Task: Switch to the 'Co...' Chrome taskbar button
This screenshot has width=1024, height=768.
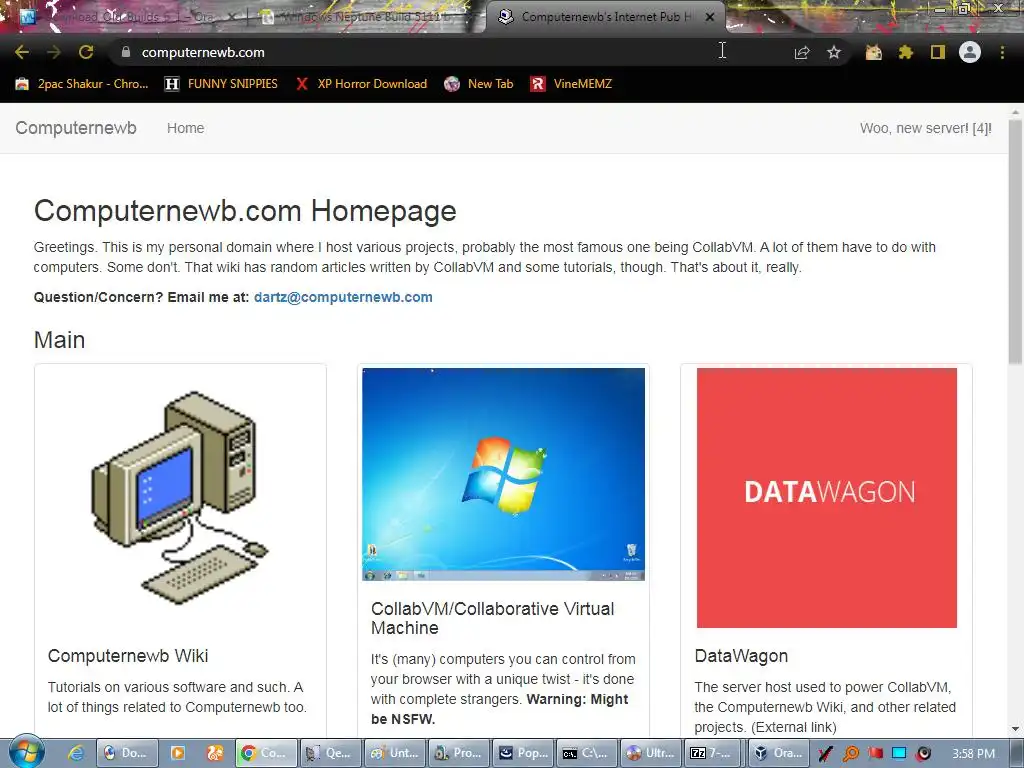Action: click(266, 753)
